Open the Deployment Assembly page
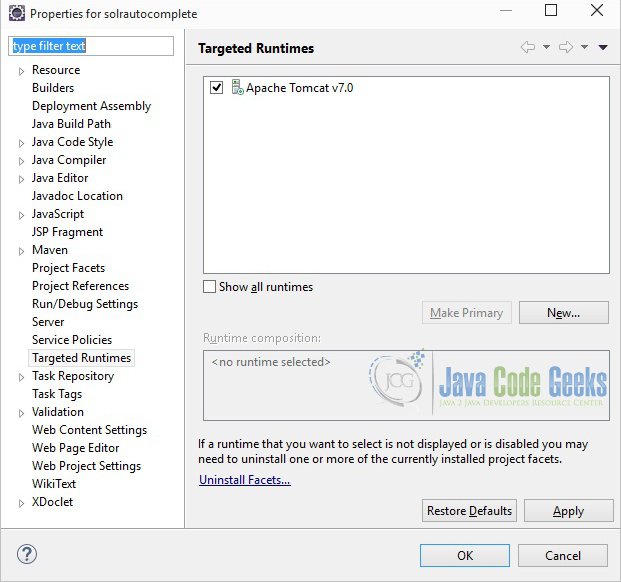 tap(91, 106)
